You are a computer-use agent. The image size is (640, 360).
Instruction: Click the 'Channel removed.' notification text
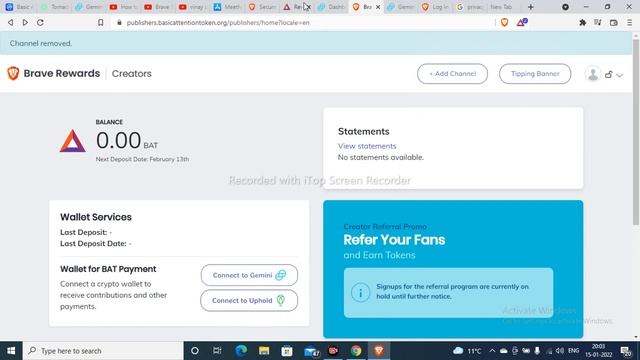point(41,43)
